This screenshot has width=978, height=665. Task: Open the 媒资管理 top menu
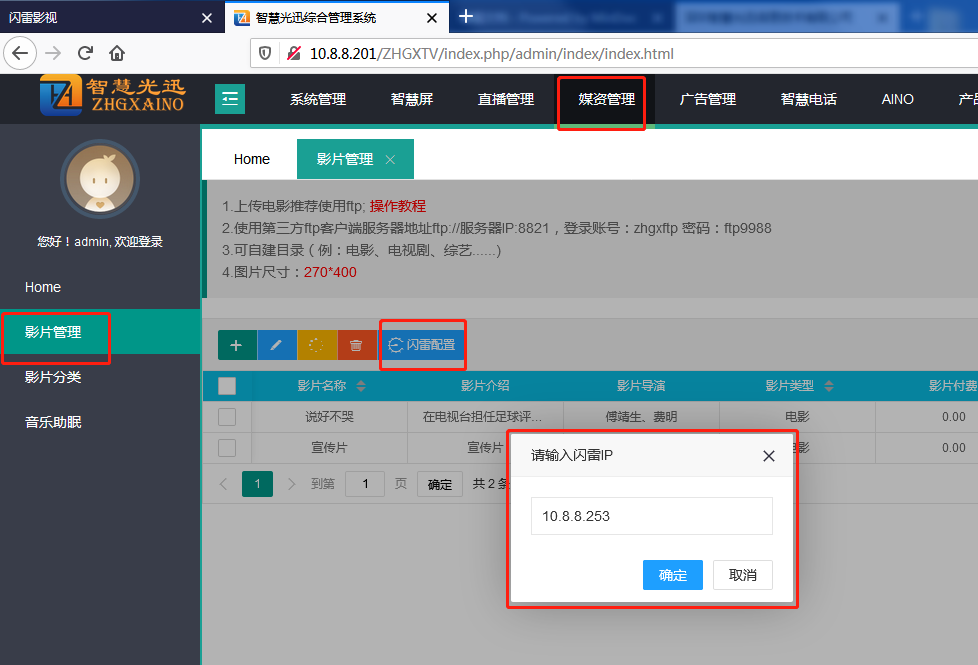(x=606, y=99)
